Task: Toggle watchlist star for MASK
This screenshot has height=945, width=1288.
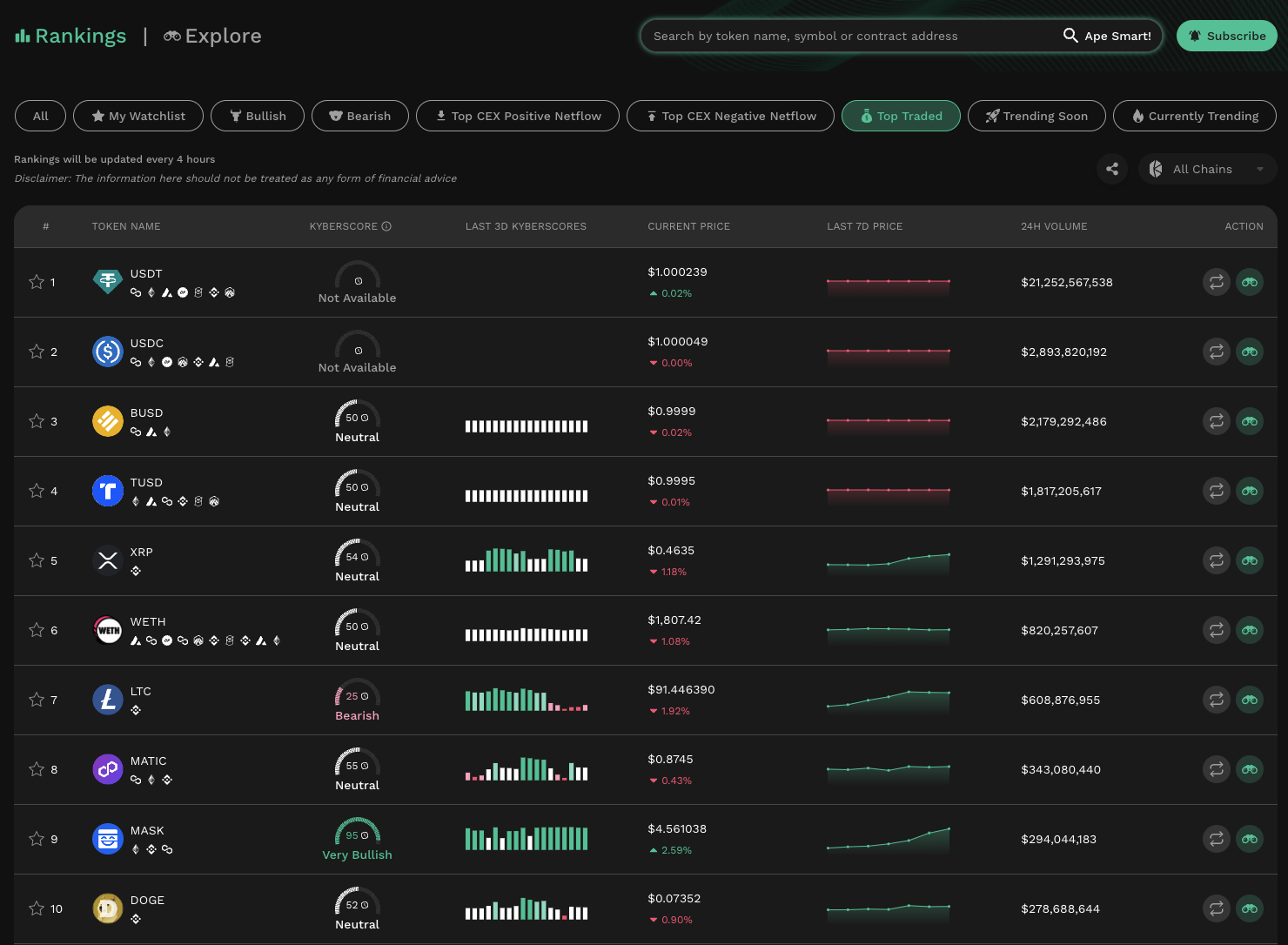Action: (37, 839)
